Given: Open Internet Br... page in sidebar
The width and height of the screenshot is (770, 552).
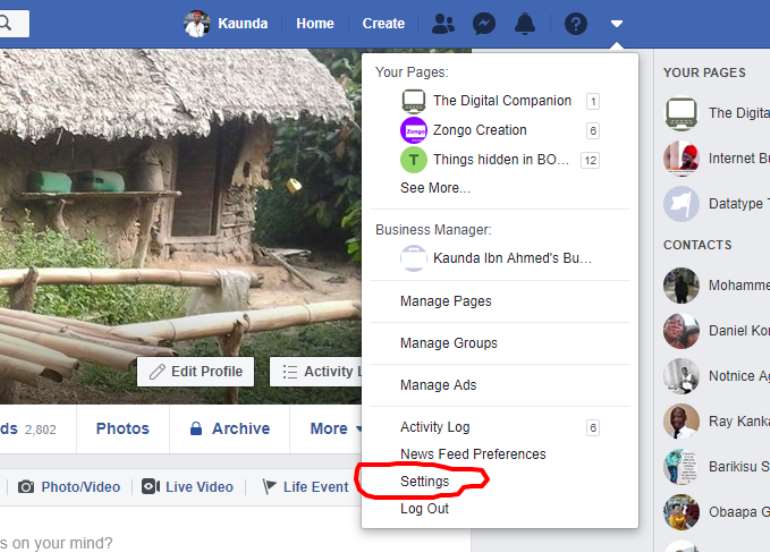Looking at the screenshot, I should 716,158.
